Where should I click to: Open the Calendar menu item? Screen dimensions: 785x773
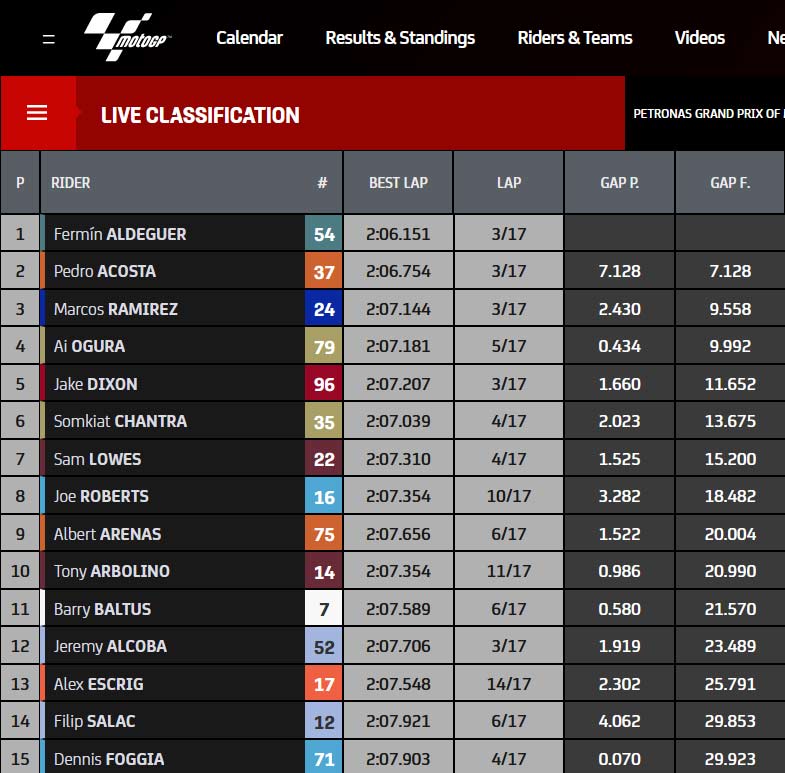coord(249,38)
